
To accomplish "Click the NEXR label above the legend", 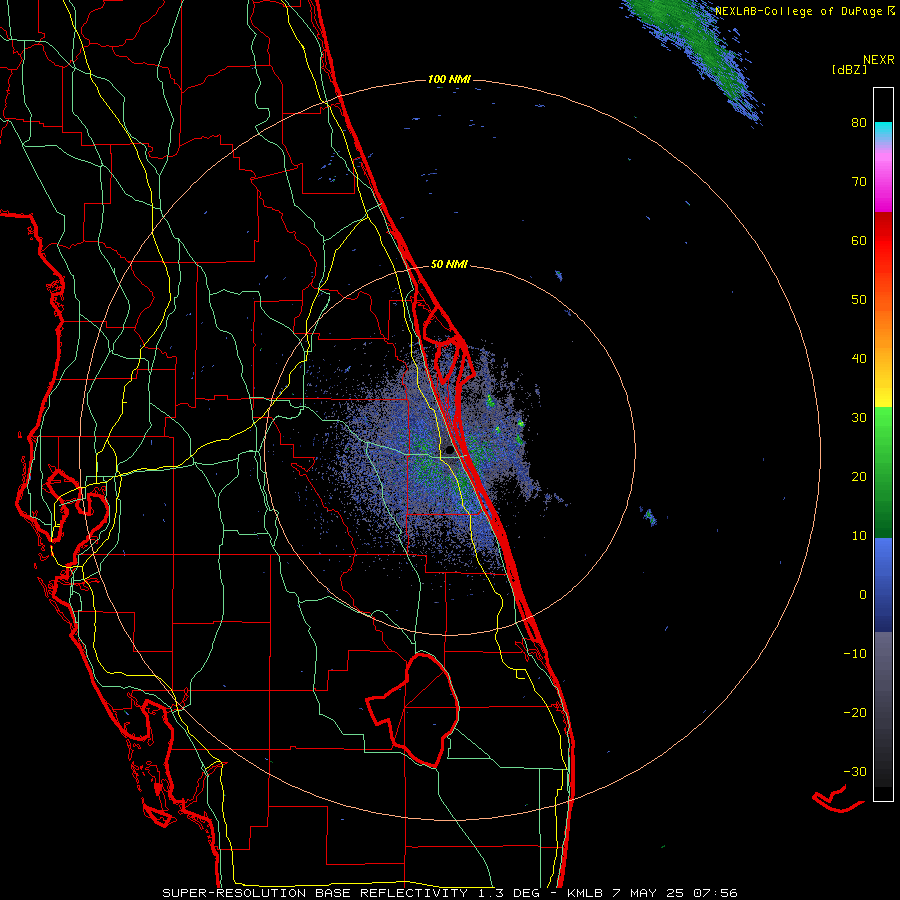I will click(x=879, y=60).
